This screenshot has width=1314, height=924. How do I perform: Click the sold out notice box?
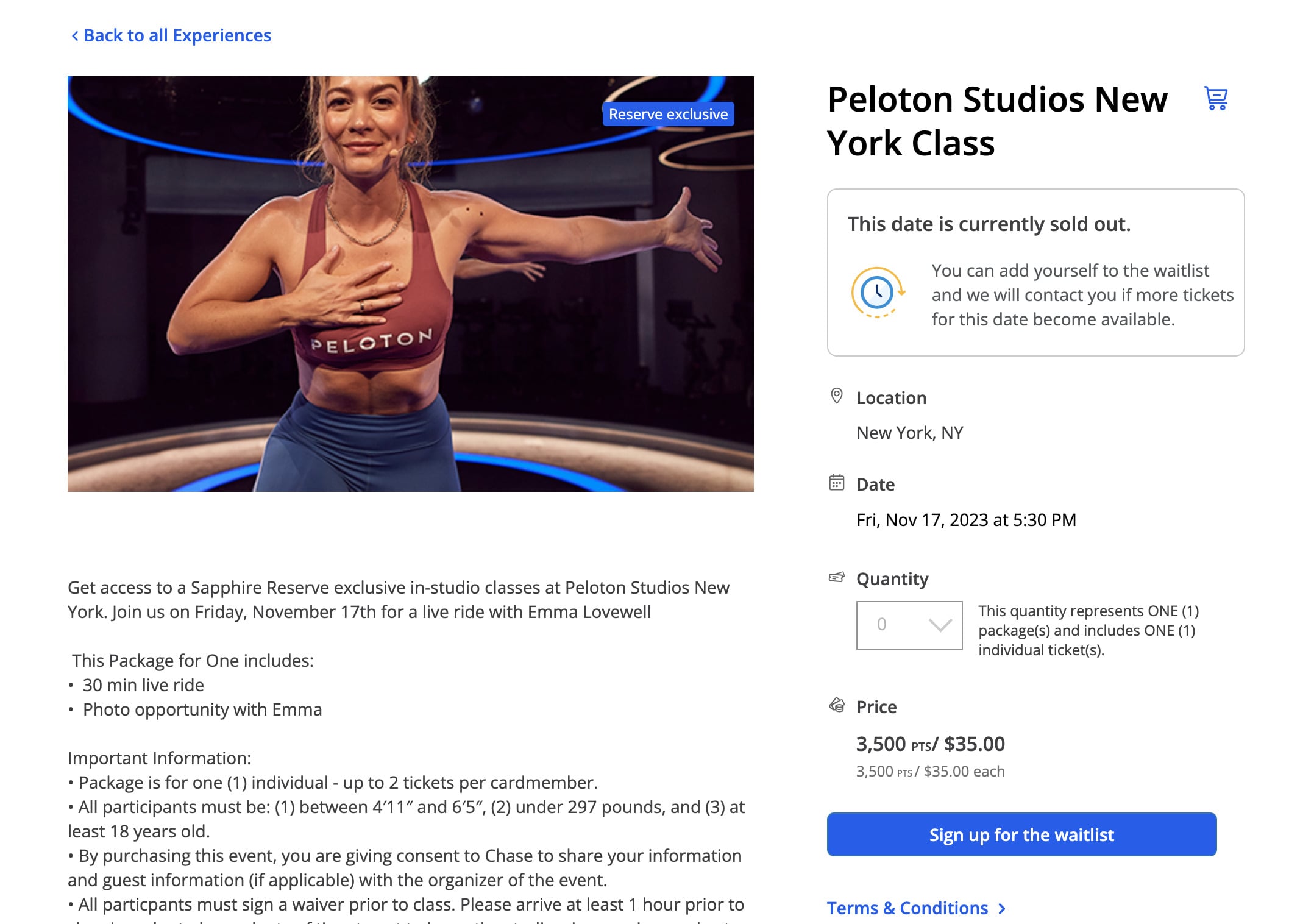[1036, 271]
